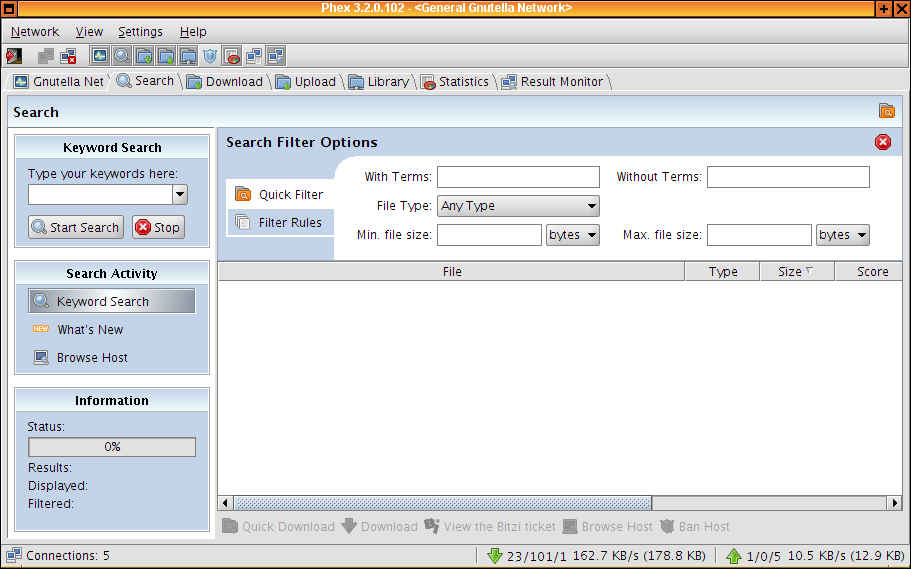The height and width of the screenshot is (569, 911).
Task: Switch to the Statistics tab
Action: tap(455, 82)
